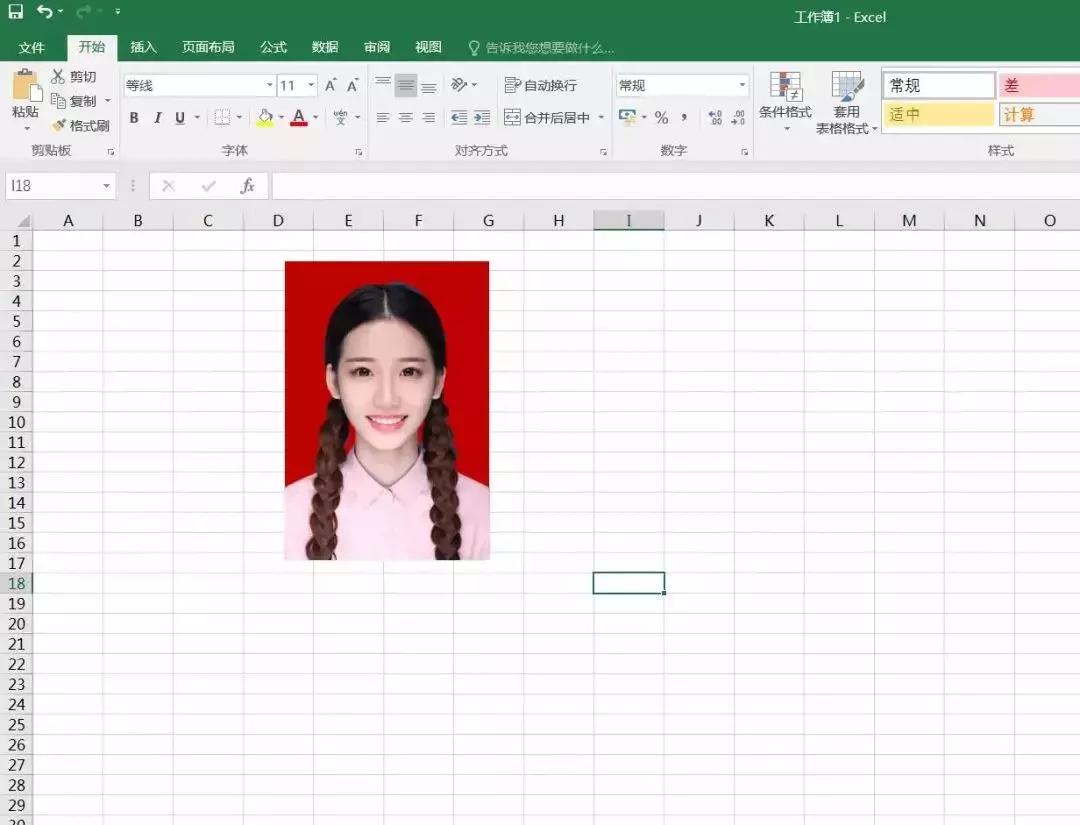This screenshot has width=1080, height=825.
Task: Click the Insert Function fx icon
Action: point(247,186)
